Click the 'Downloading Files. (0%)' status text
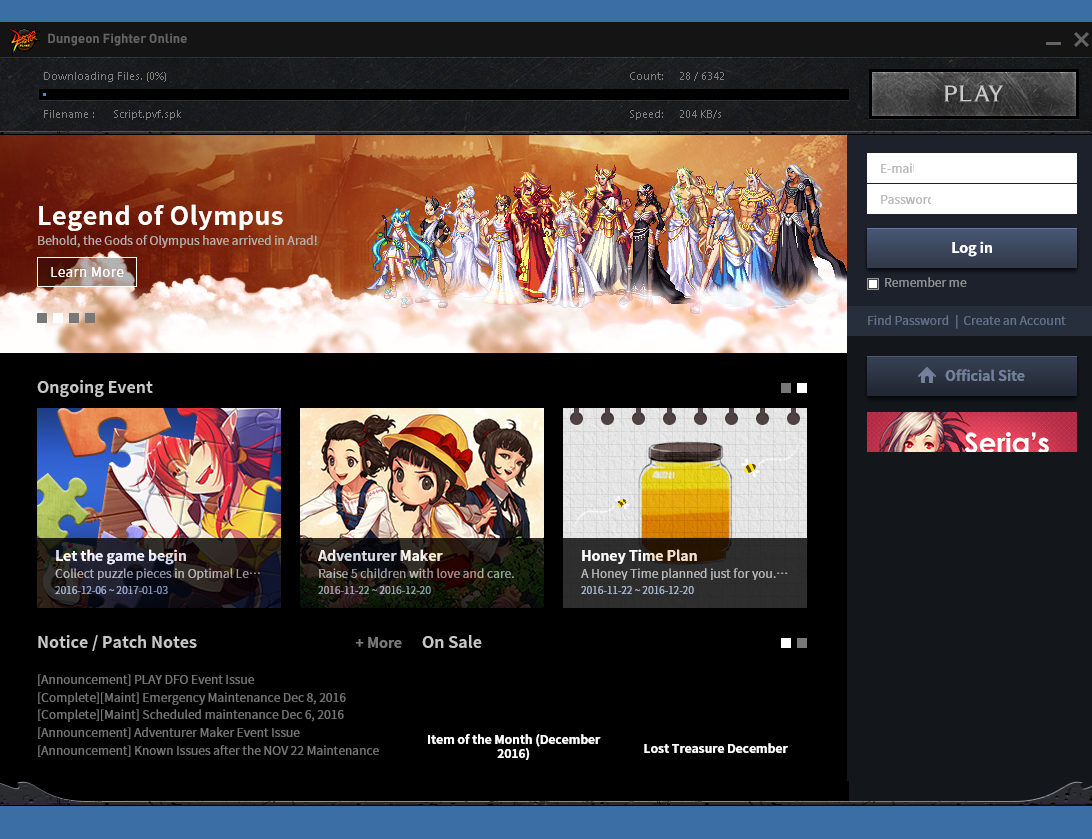 click(104, 77)
